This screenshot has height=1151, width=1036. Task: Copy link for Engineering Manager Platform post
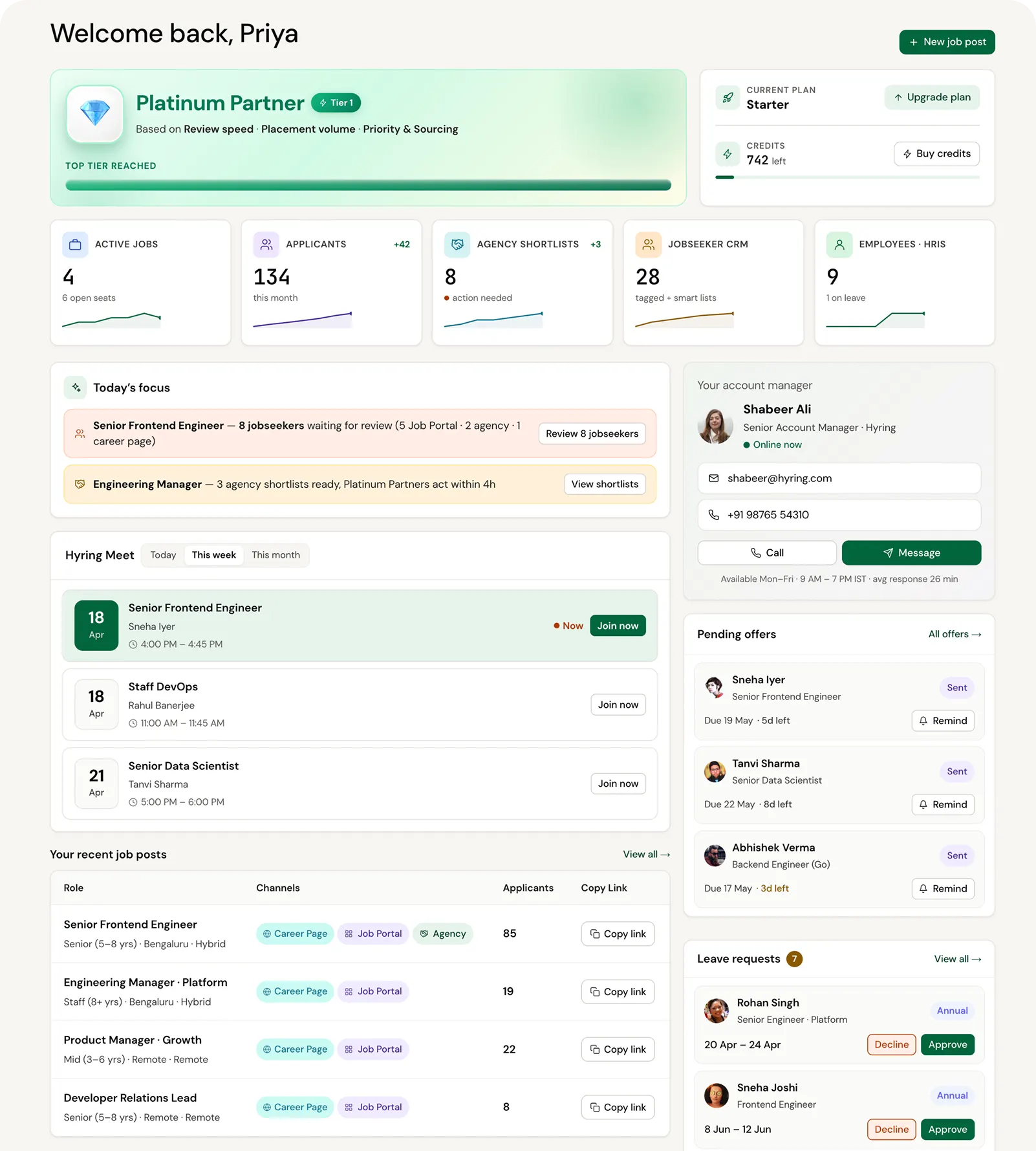618,992
